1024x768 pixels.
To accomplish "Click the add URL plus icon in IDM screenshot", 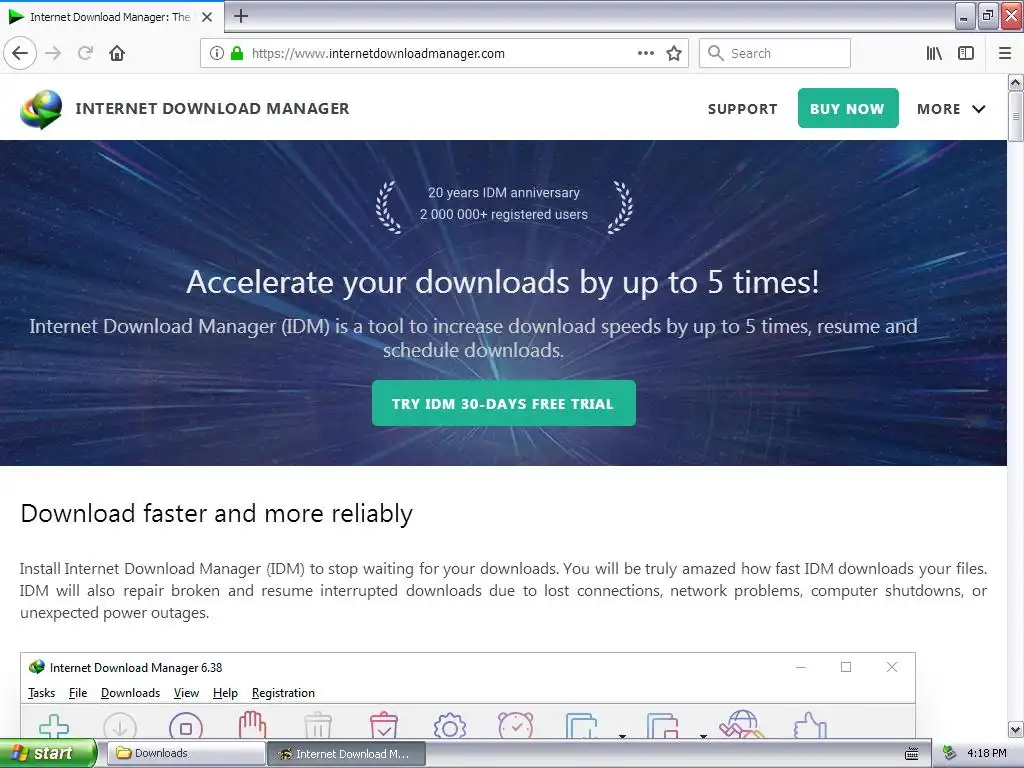I will point(54,726).
